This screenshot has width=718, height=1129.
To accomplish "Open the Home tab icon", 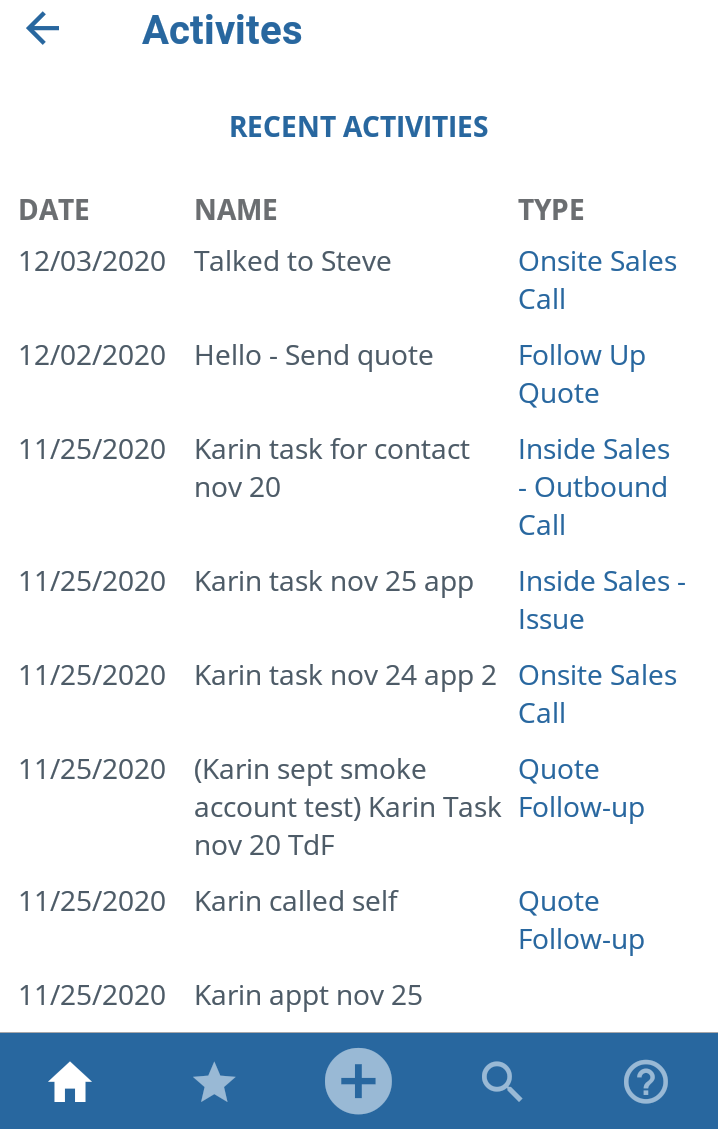I will 70,1081.
